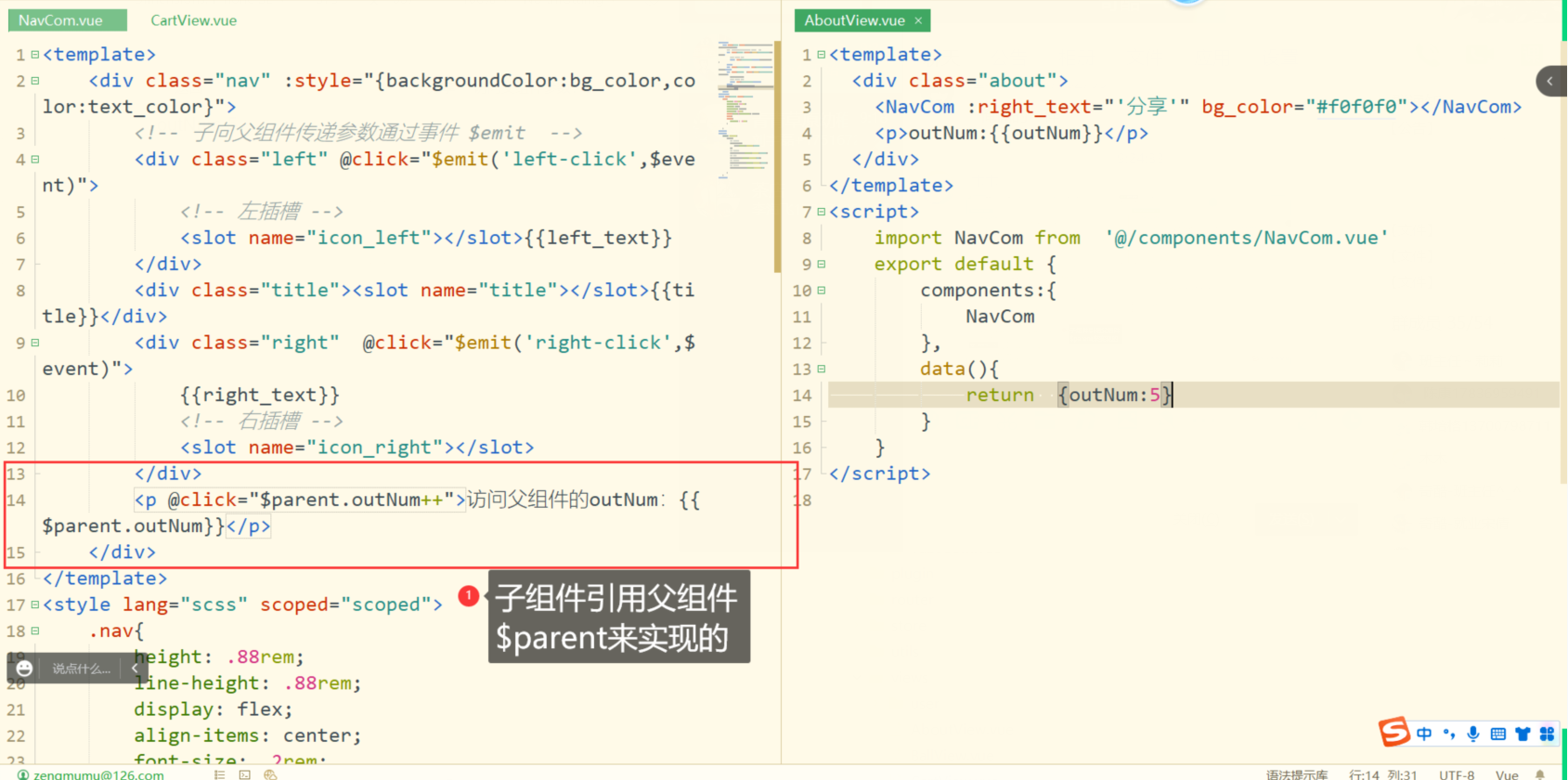Click 'bg_color="#f0f0f0"' attribute in AboutView
Image resolution: width=1568 pixels, height=780 pixels.
1305,107
